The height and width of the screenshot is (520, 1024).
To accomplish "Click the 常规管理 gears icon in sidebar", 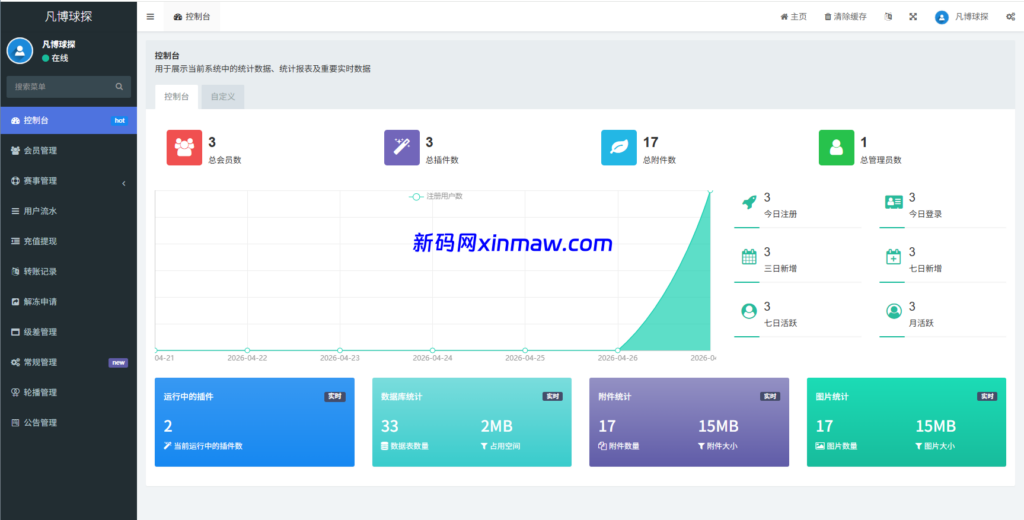I will pyautogui.click(x=15, y=363).
